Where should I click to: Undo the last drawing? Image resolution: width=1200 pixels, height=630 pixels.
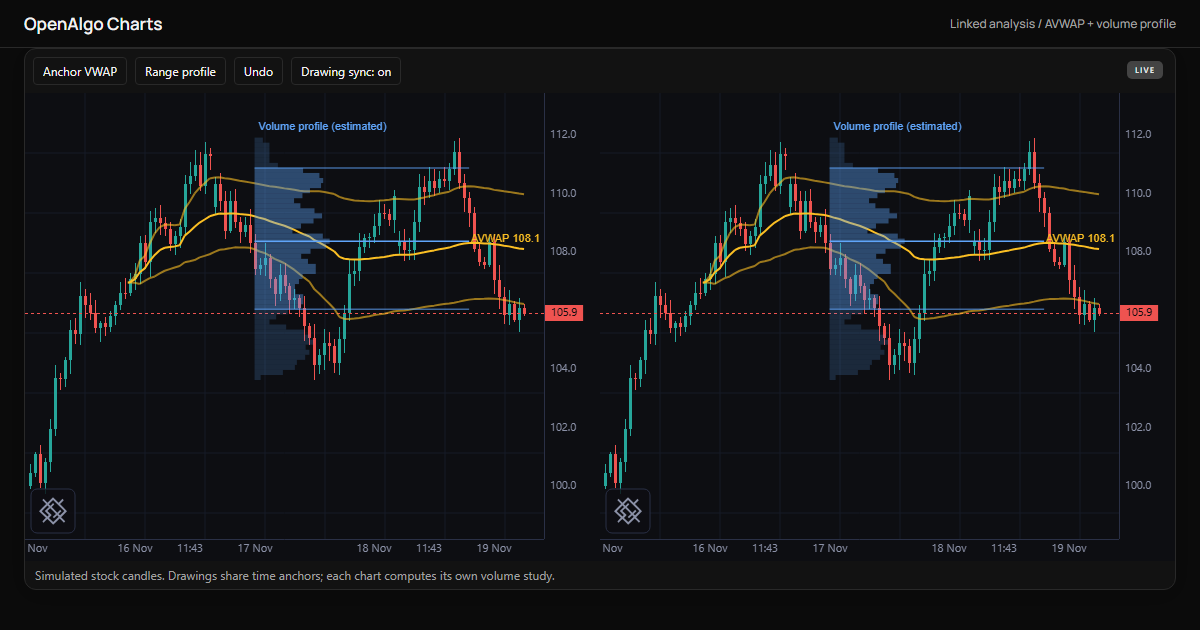point(258,72)
